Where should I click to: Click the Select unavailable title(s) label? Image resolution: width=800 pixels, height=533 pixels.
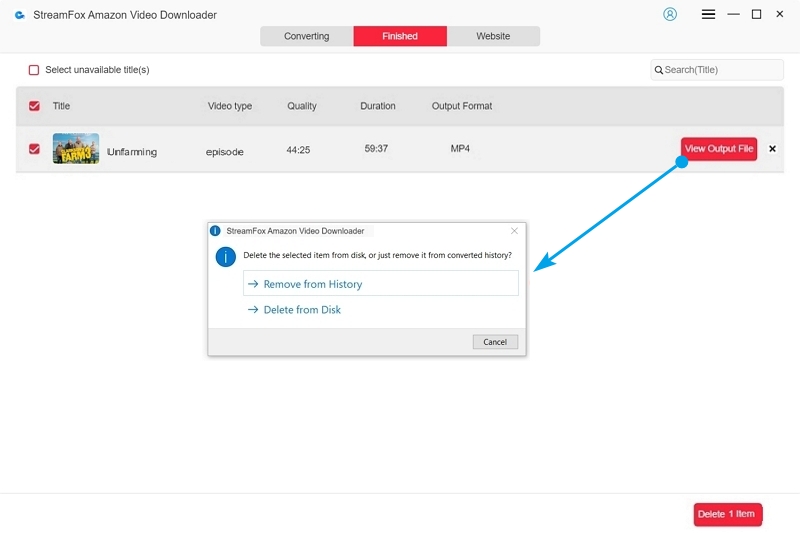click(97, 70)
